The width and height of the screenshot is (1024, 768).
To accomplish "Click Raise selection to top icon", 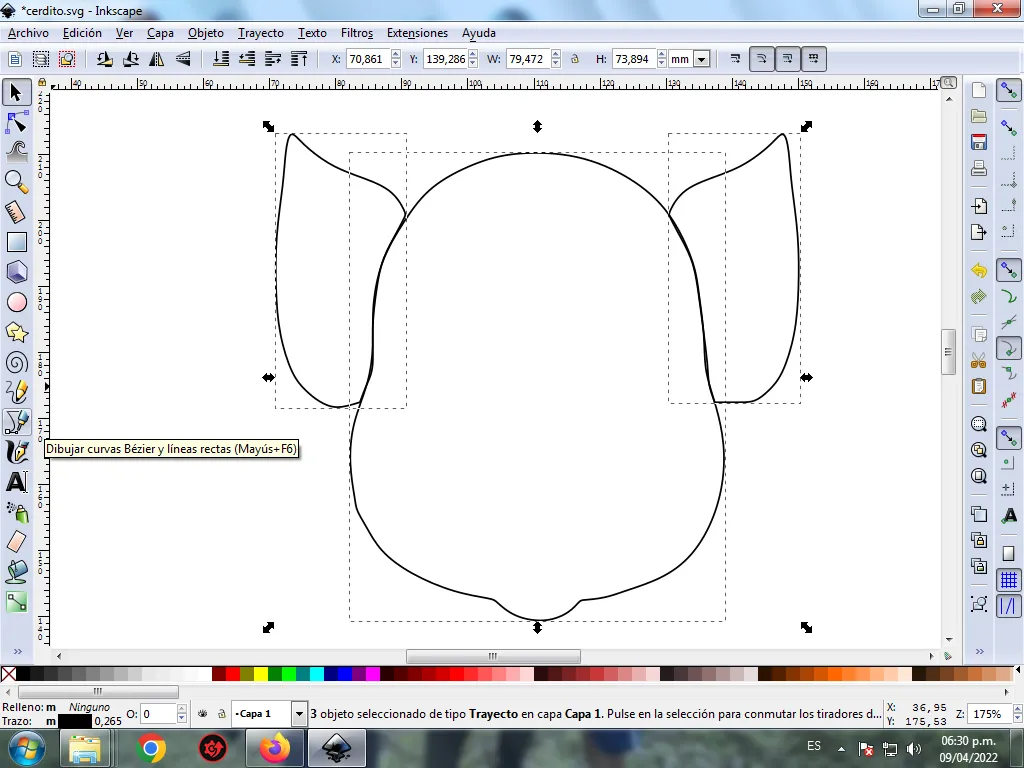I will [x=299, y=59].
